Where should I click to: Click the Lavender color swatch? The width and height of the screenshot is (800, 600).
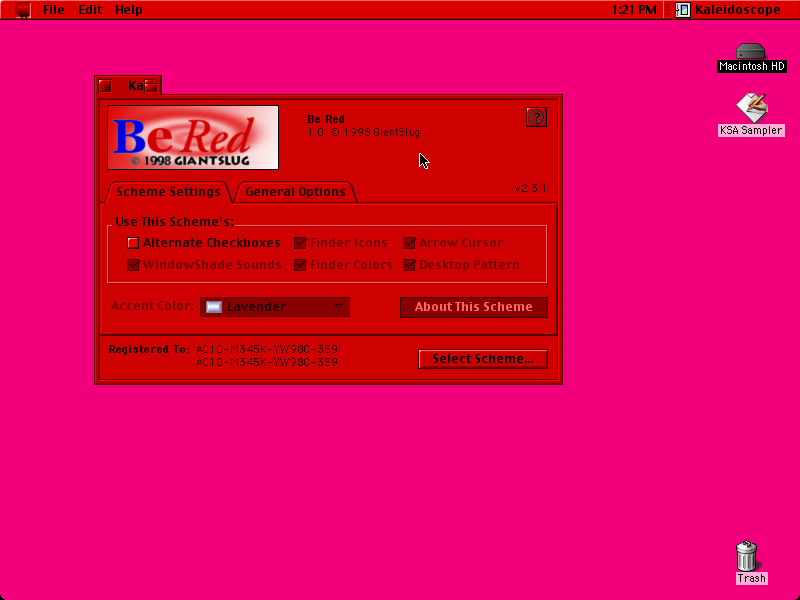214,307
